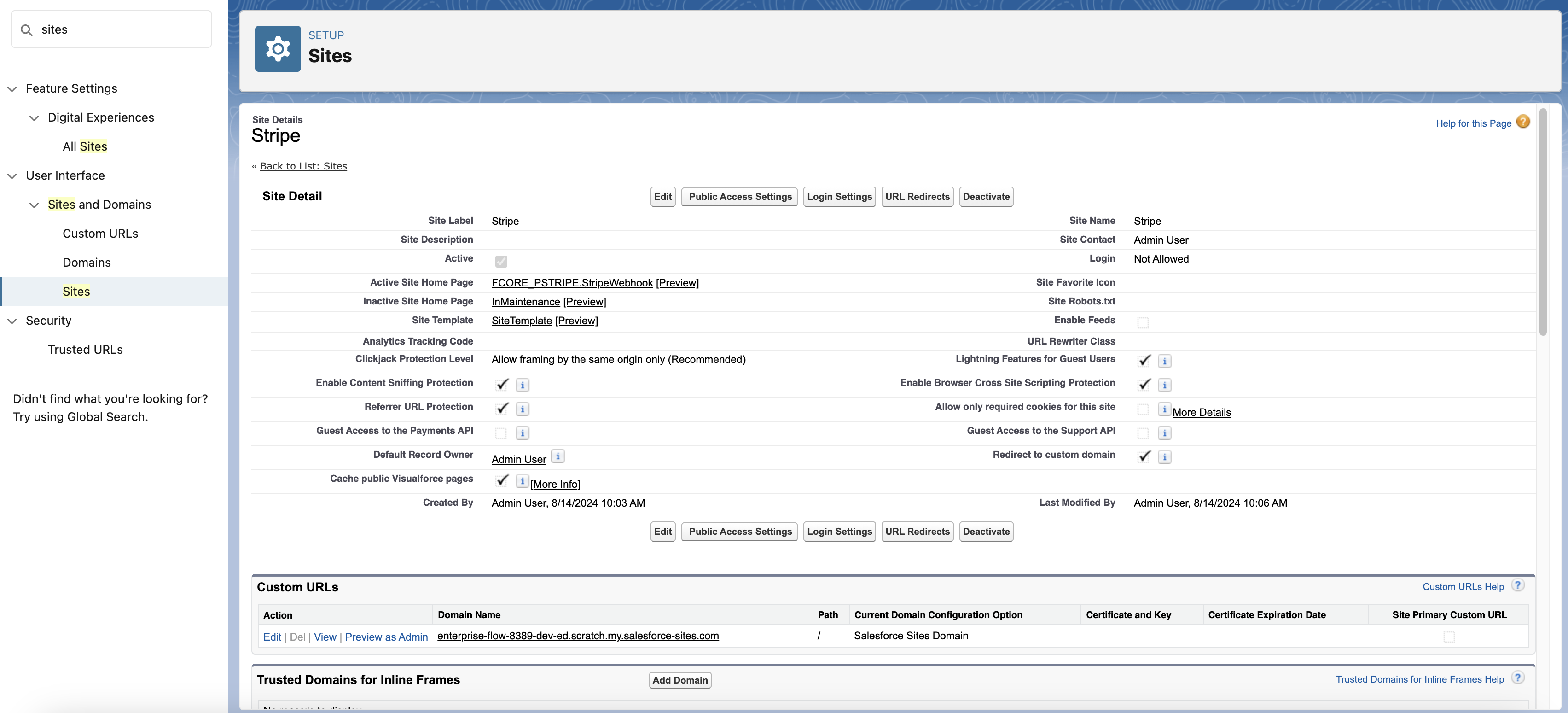
Task: Follow the Back to List: Sites link
Action: pyautogui.click(x=303, y=166)
